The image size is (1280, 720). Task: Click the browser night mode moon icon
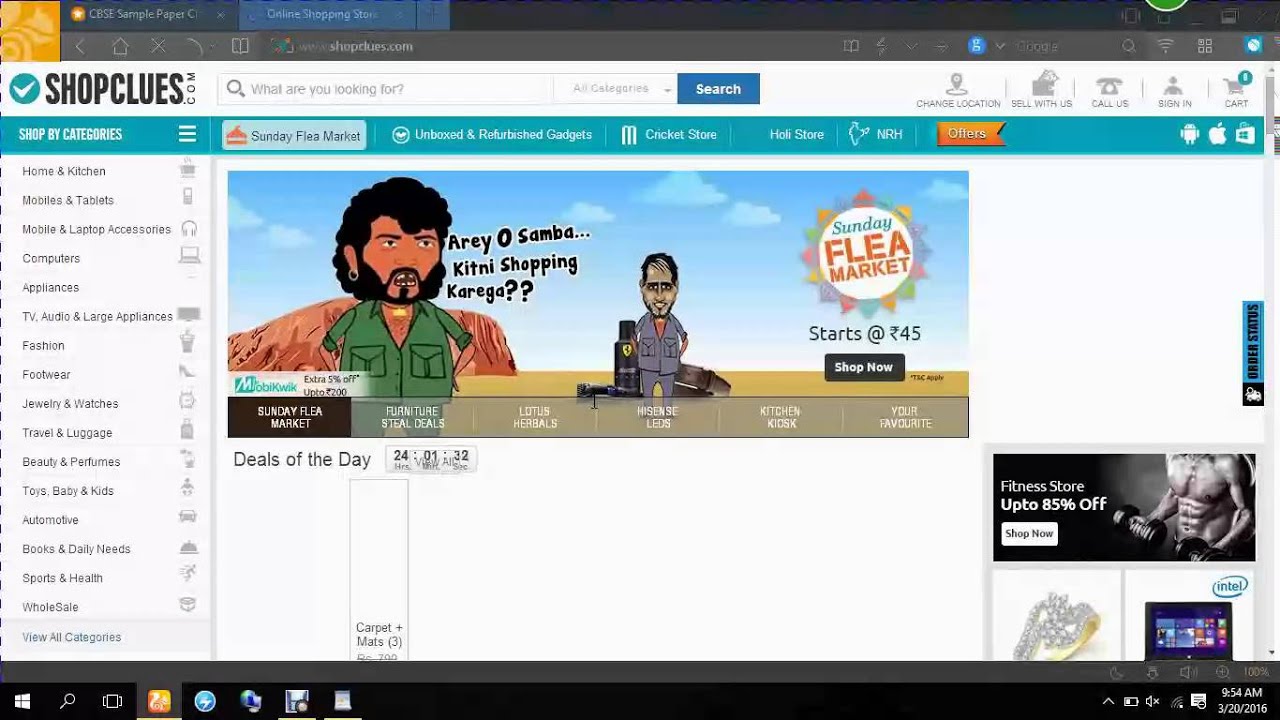click(x=1117, y=673)
